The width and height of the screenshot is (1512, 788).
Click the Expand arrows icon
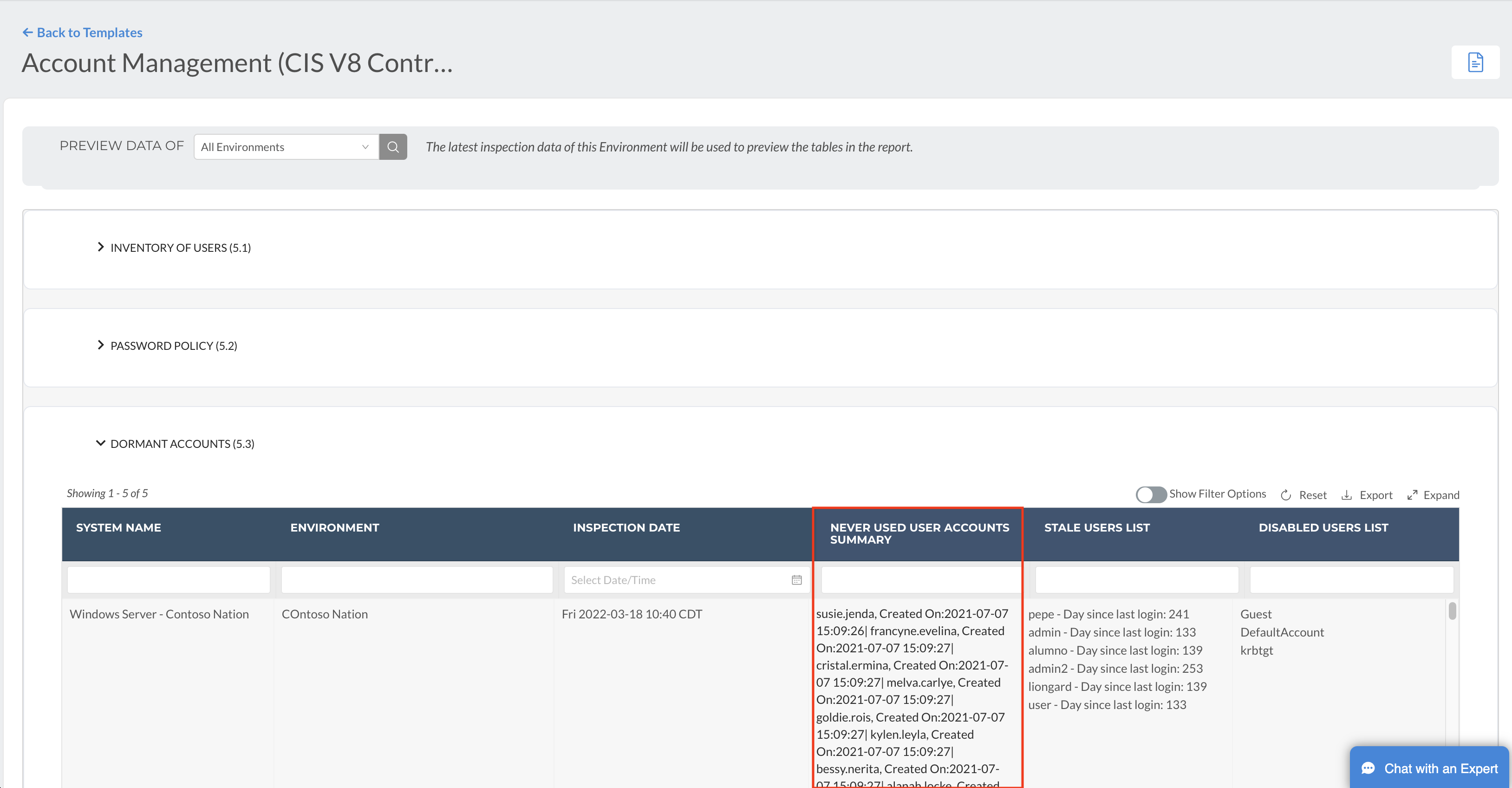(1412, 495)
